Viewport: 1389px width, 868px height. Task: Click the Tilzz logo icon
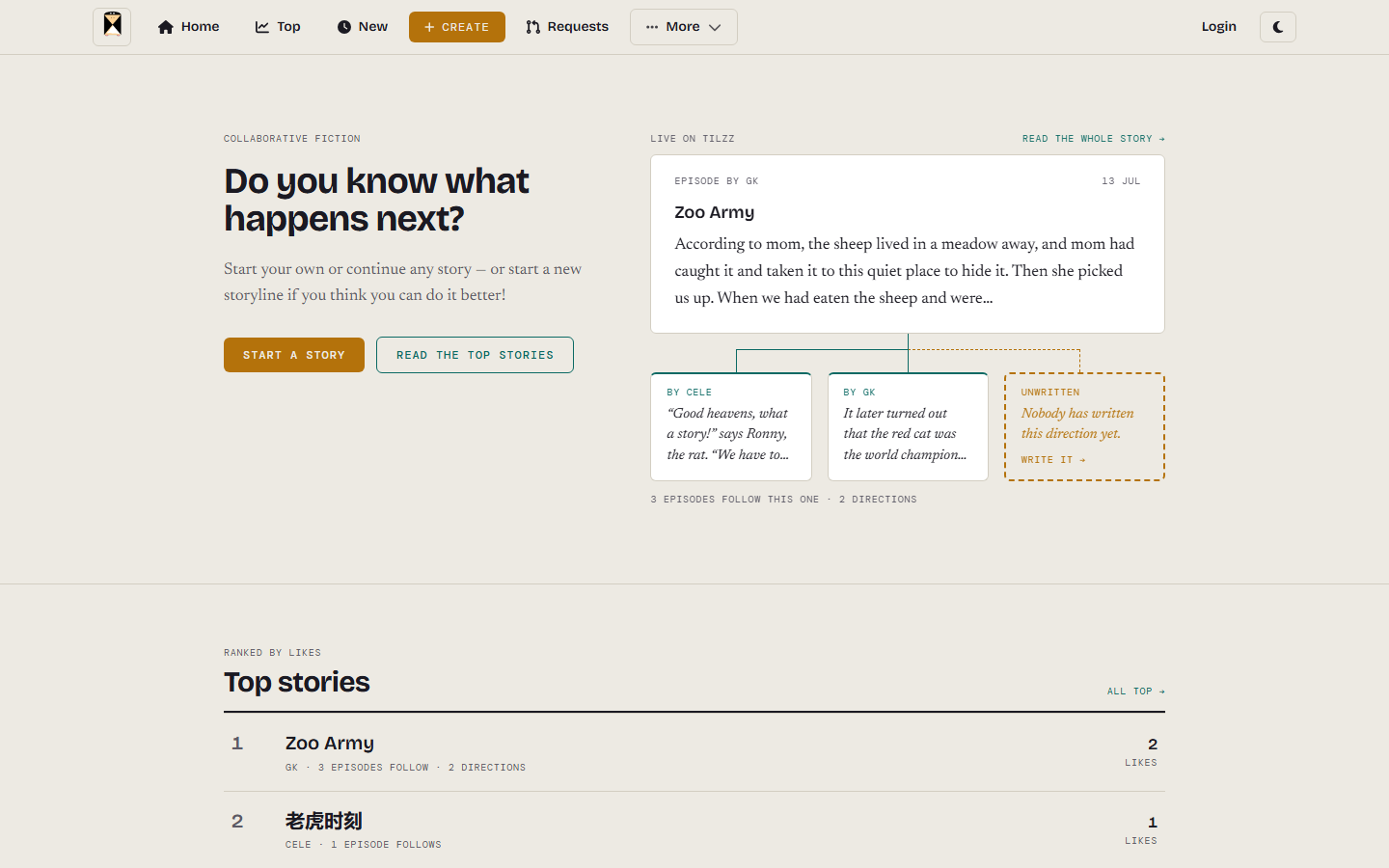pyautogui.click(x=112, y=26)
